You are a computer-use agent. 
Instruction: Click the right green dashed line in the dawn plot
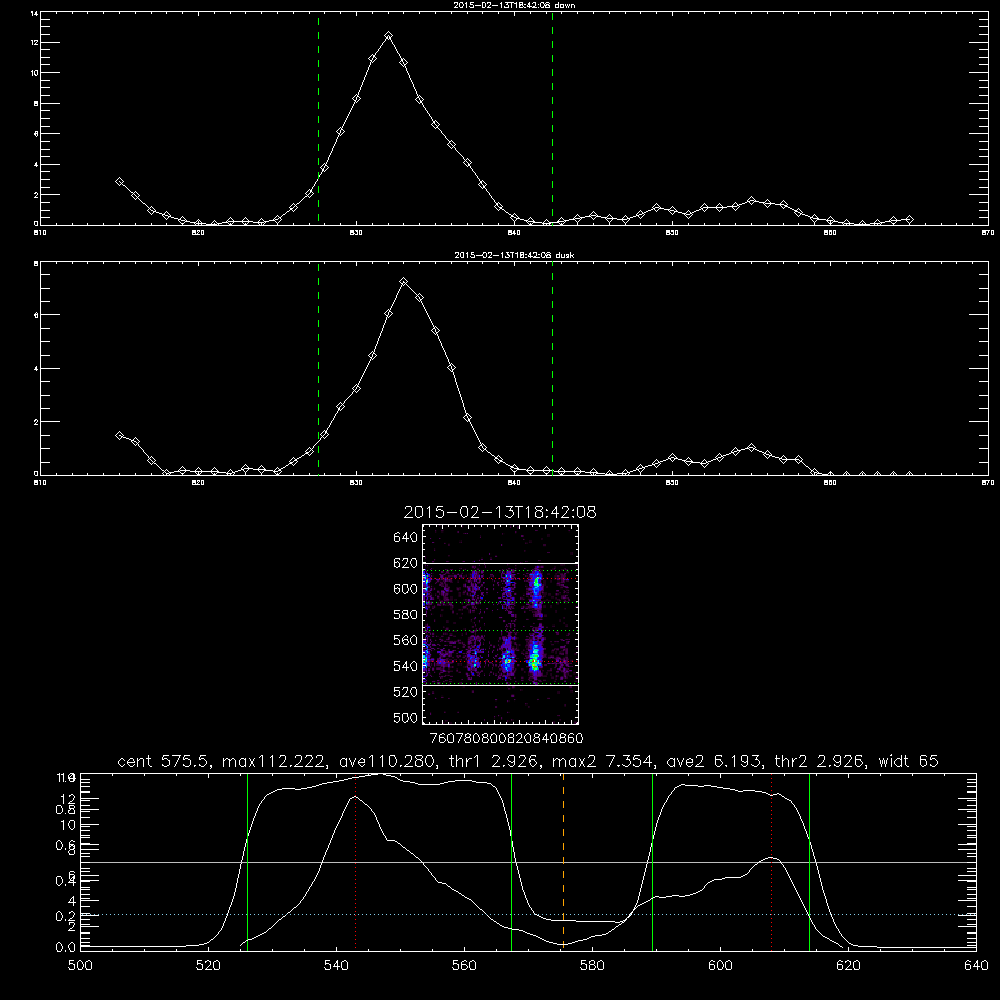point(552,118)
